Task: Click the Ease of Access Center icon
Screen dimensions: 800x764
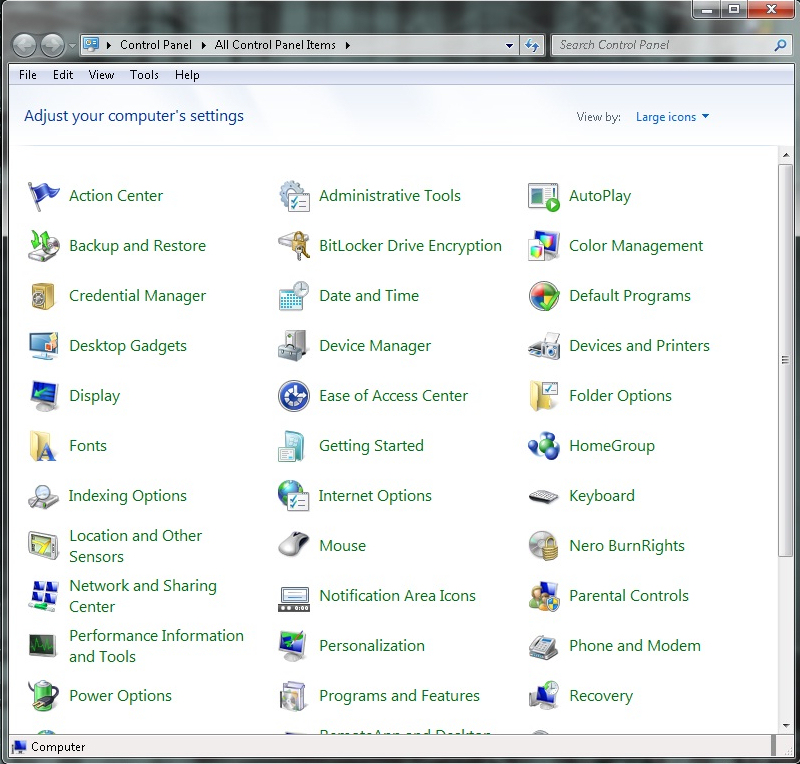Action: pos(294,396)
